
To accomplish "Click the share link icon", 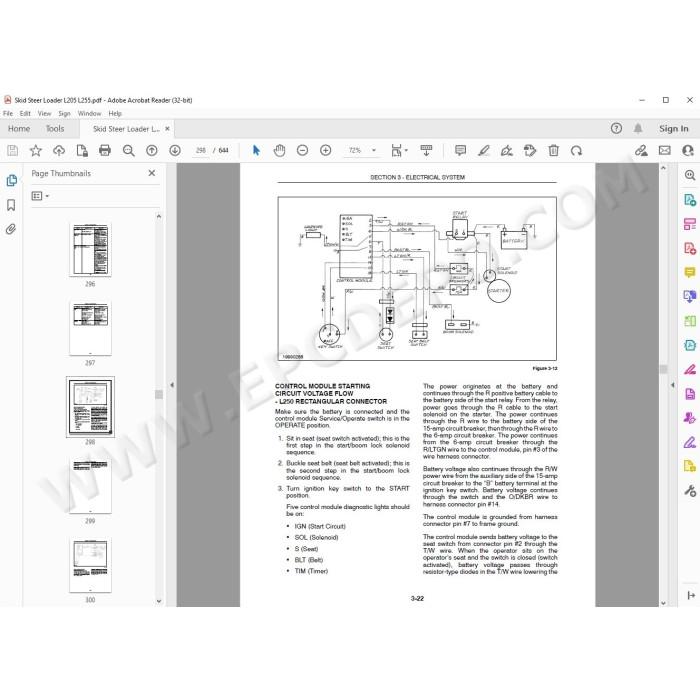I will (x=642, y=150).
